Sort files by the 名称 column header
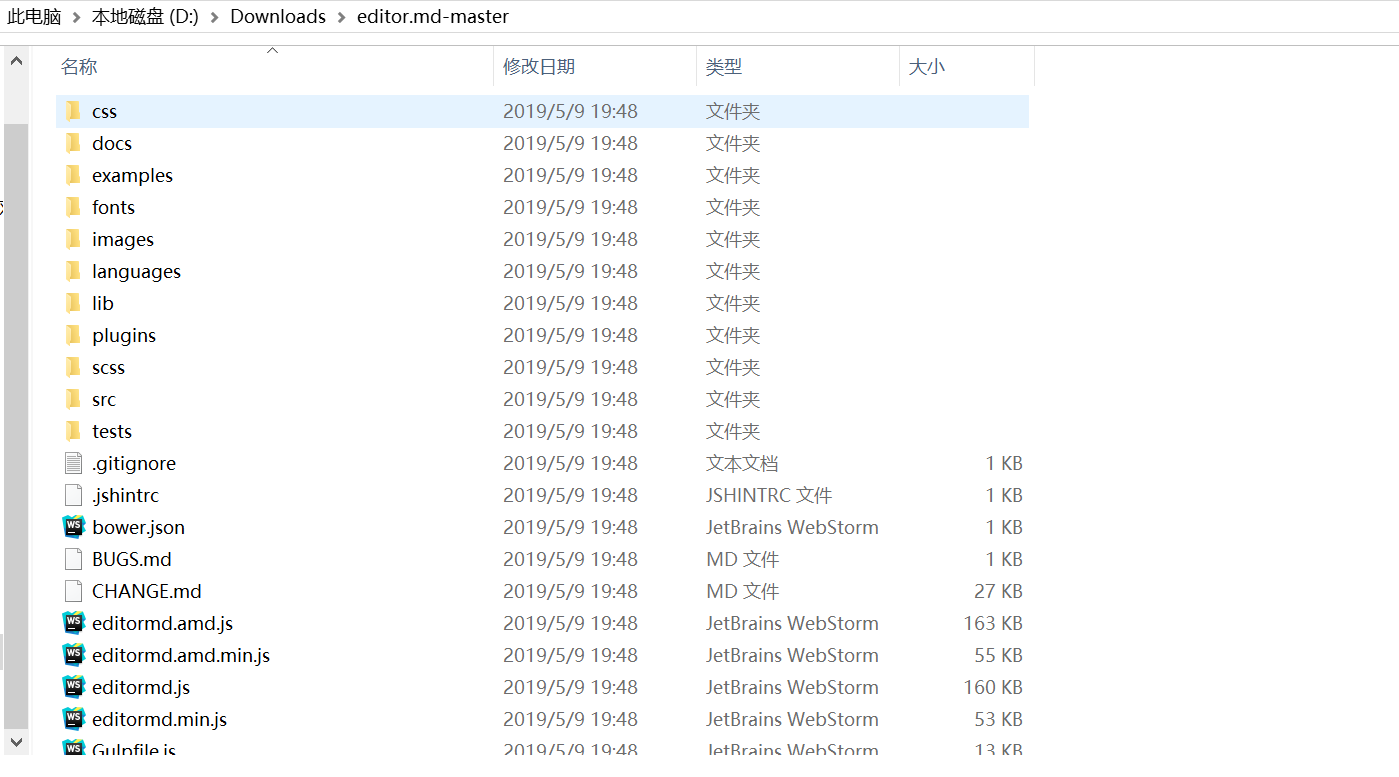Screen dimensions: 1399x777 tap(79, 67)
